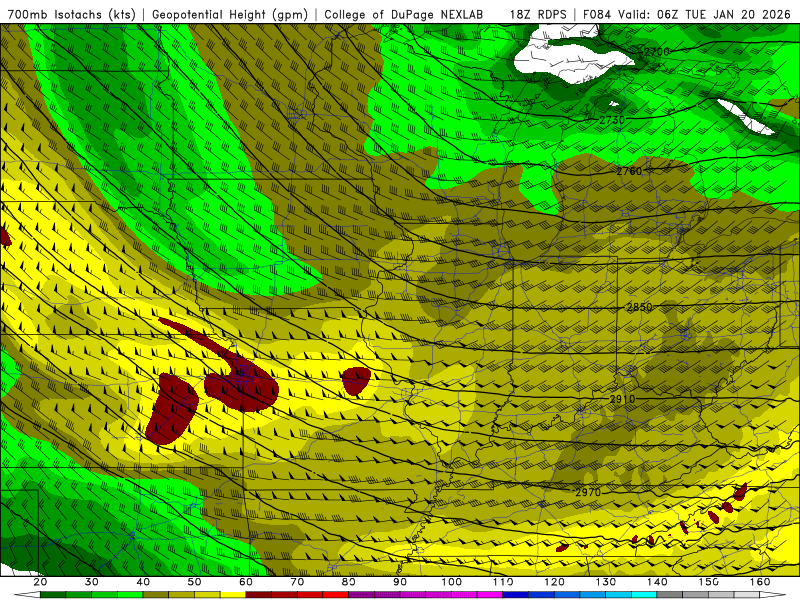Image resolution: width=800 pixels, height=600 pixels.
Task: Click the 'F084 Valid: 06Z TUE JAN 20 2026' text
Action: pos(687,15)
